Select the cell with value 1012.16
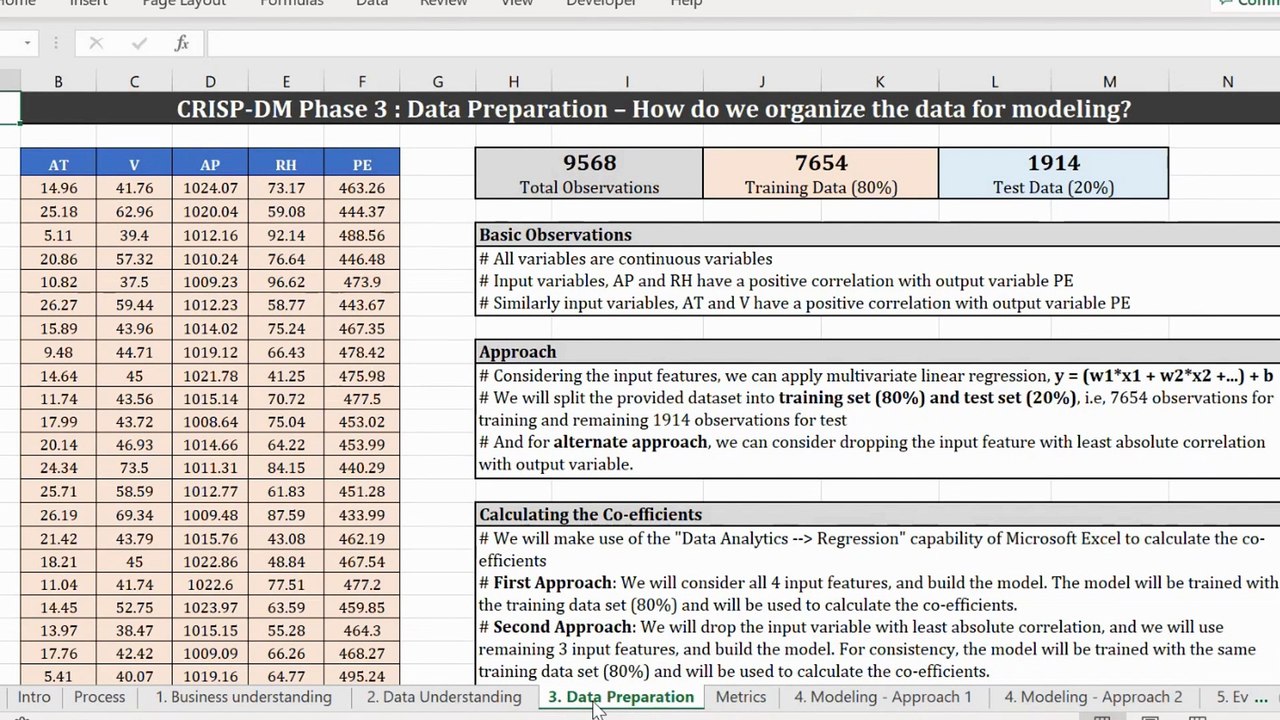The height and width of the screenshot is (720, 1280). (210, 236)
